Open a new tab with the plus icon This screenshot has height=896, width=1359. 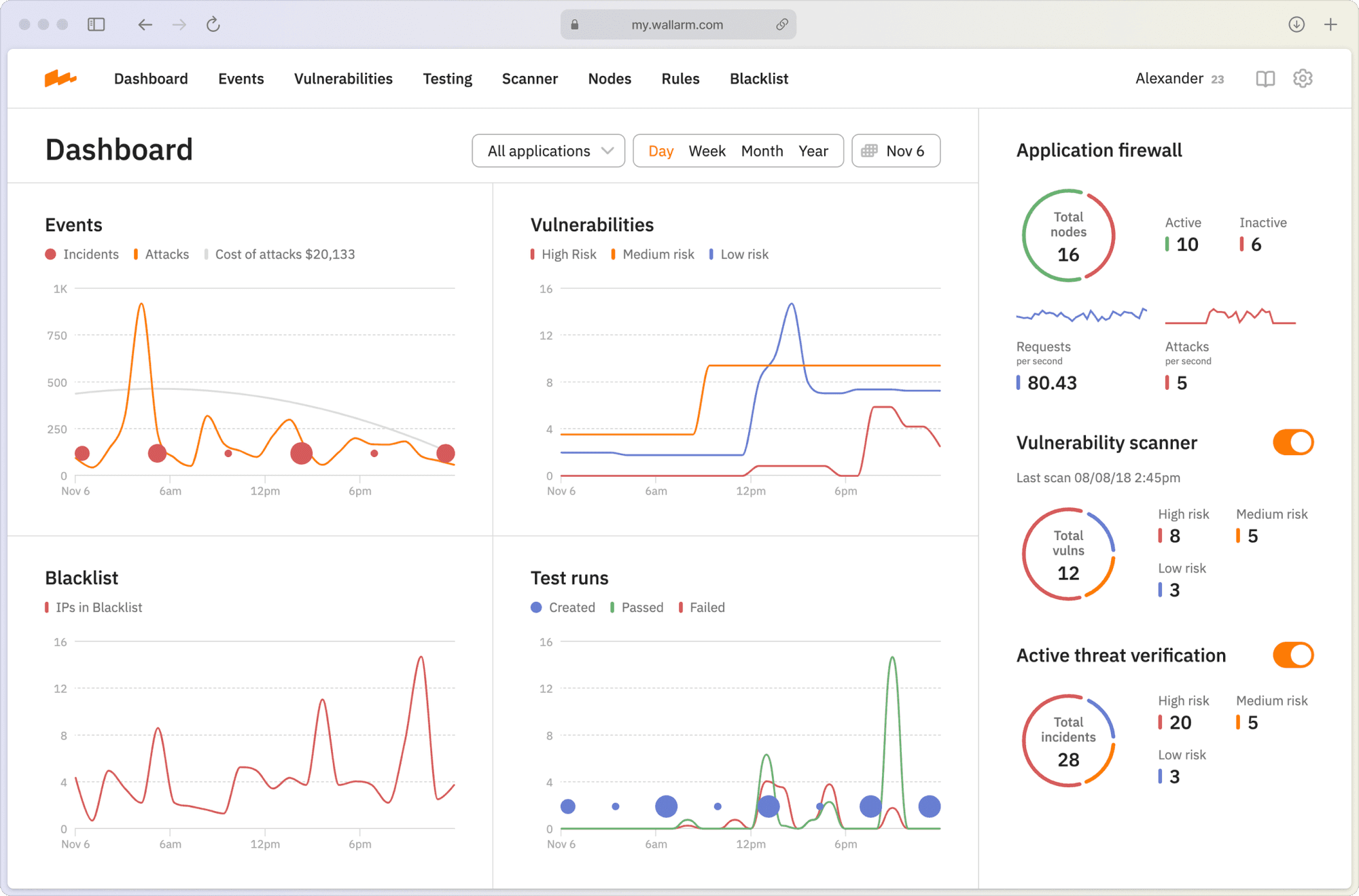click(1330, 25)
